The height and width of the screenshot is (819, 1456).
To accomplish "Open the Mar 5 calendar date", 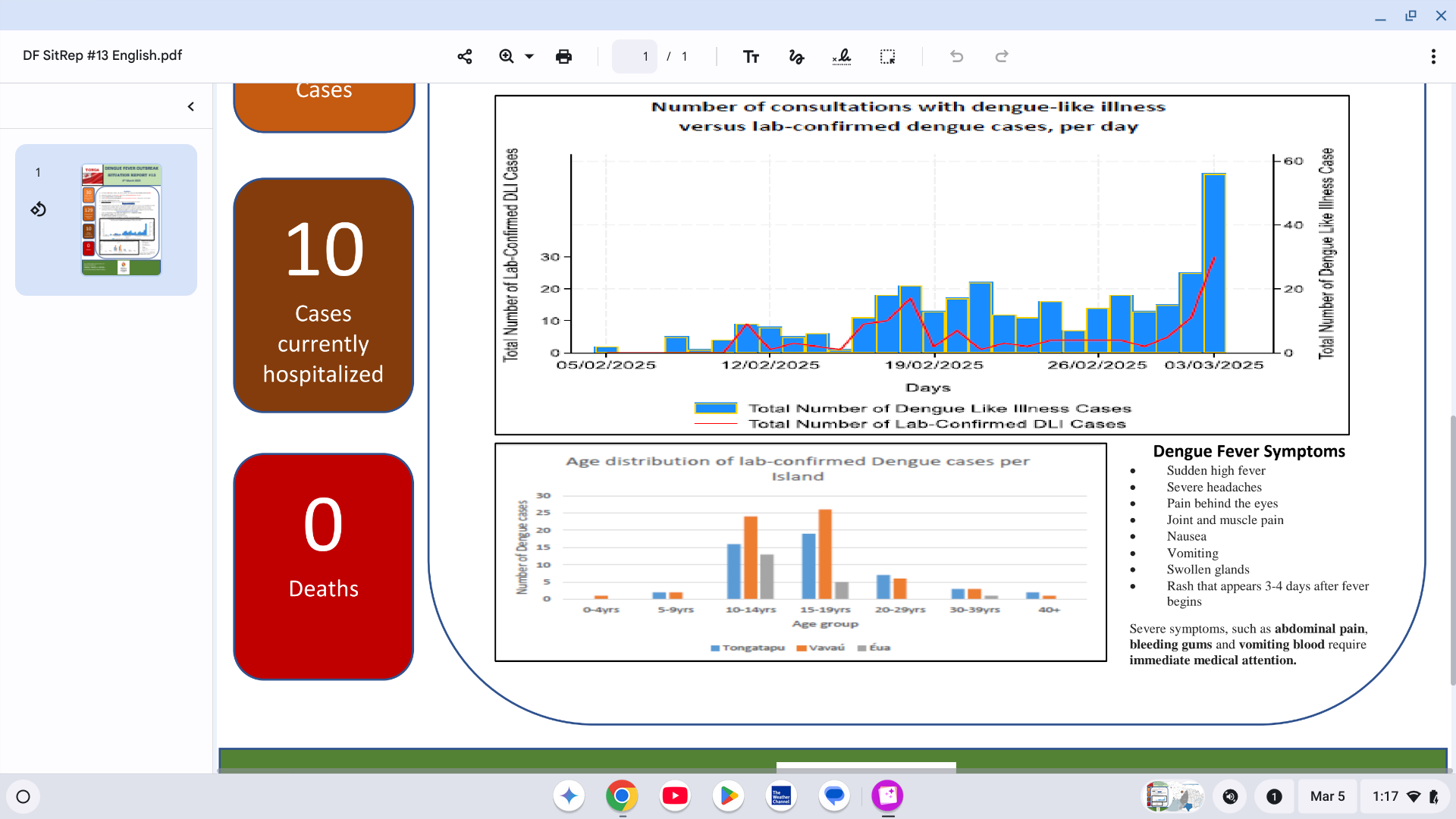I will point(1327,796).
